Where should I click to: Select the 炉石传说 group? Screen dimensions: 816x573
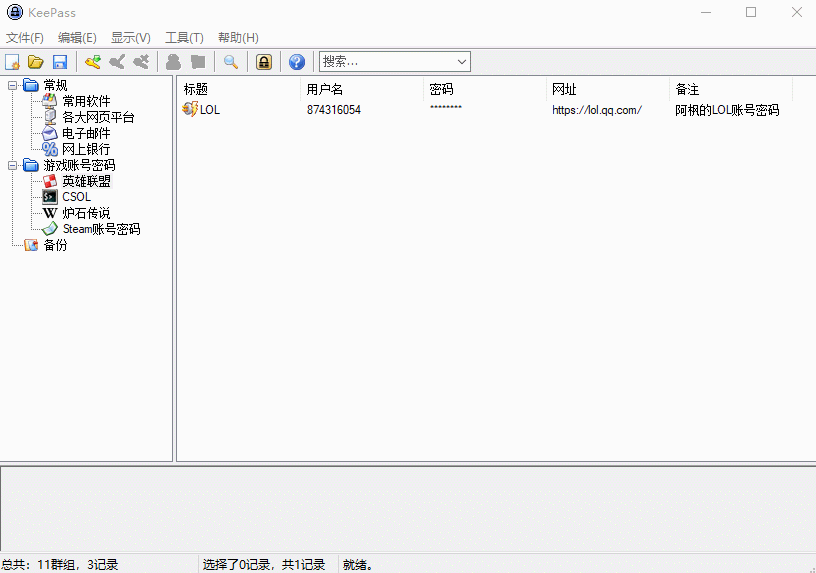coord(86,213)
